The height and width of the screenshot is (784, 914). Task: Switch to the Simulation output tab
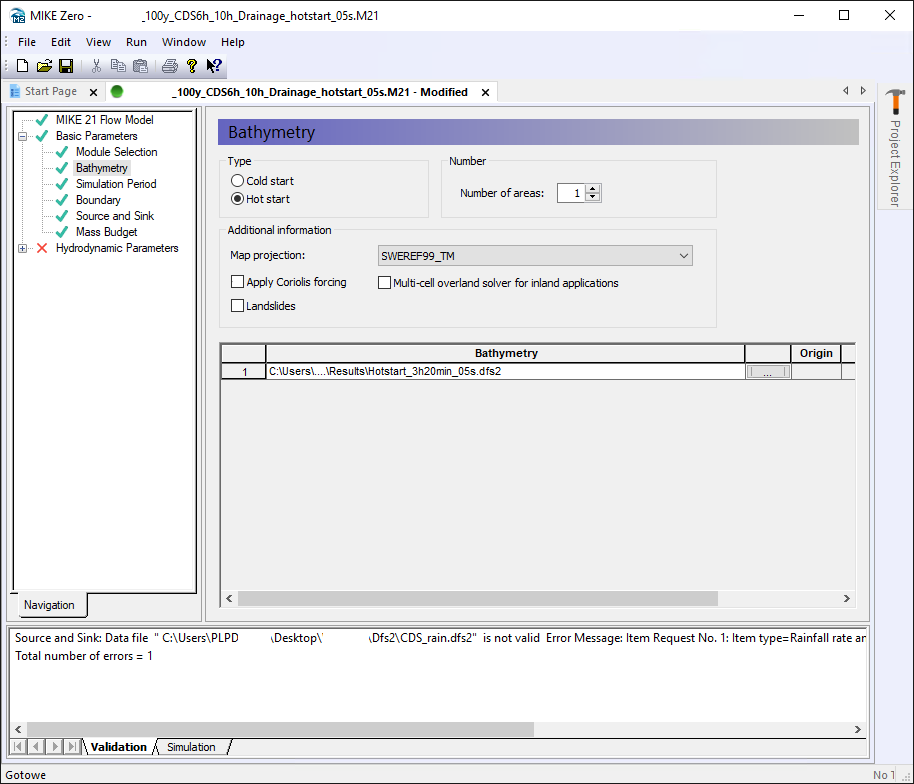click(x=191, y=747)
